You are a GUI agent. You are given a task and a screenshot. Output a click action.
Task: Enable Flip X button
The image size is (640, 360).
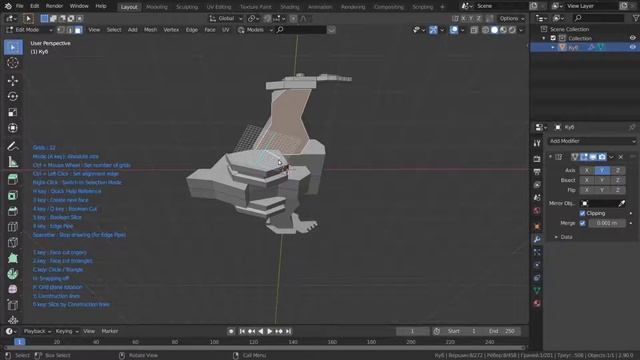click(x=587, y=190)
